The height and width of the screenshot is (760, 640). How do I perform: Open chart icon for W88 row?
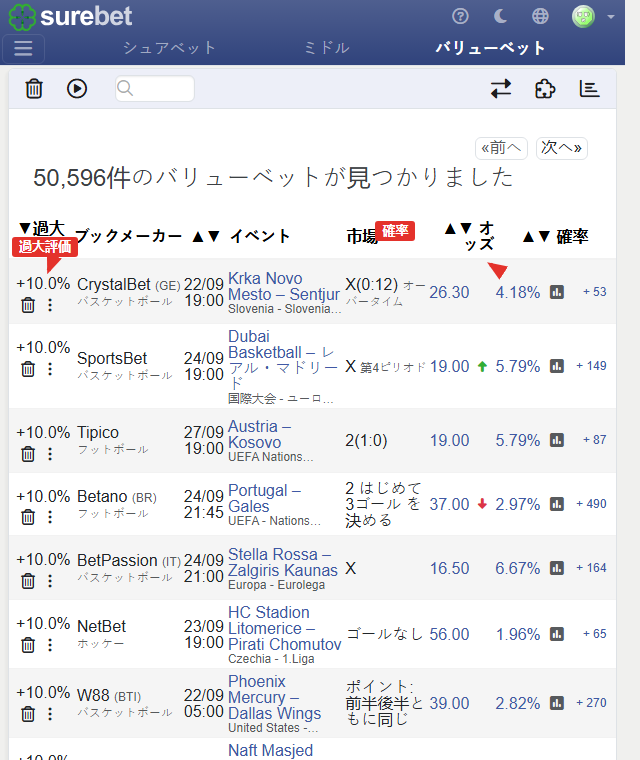tap(557, 703)
